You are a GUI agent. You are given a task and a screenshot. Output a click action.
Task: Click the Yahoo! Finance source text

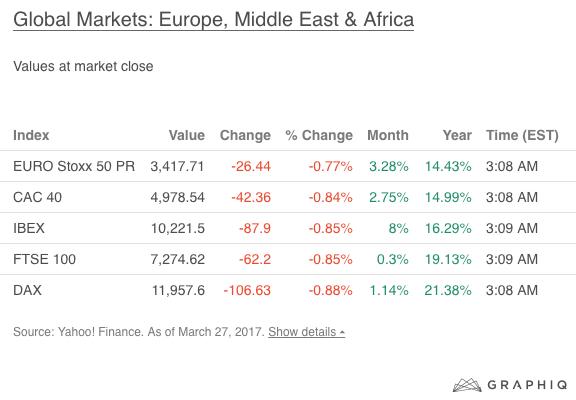[x=100, y=332]
